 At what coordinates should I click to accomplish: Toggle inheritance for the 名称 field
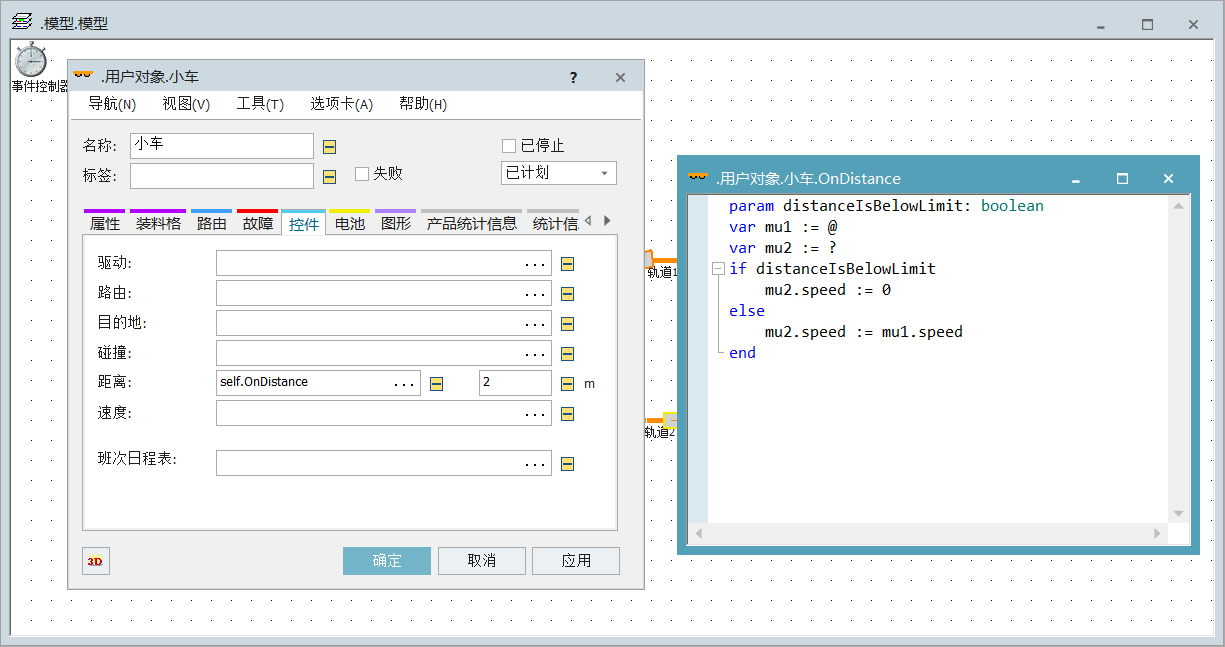(329, 147)
